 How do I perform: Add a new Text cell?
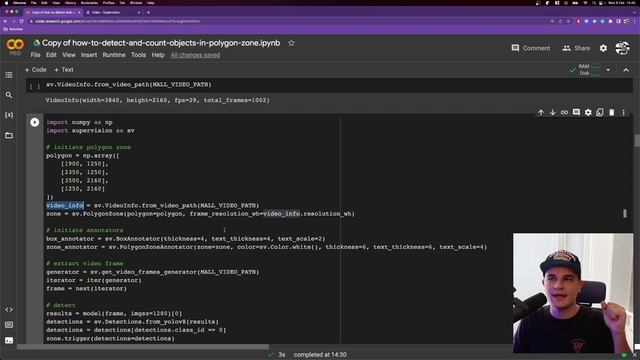tap(64, 70)
